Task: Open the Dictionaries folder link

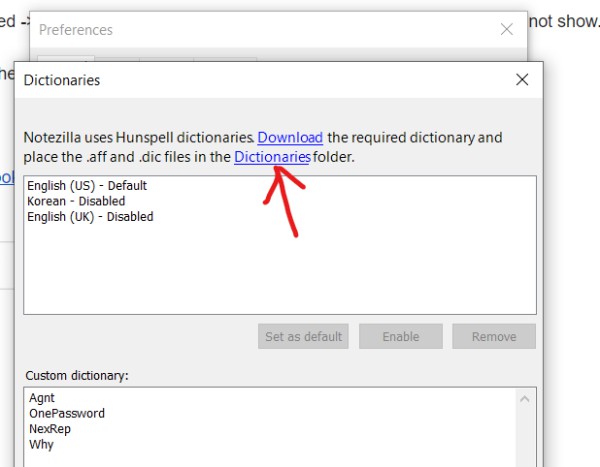Action: pyautogui.click(x=272, y=157)
